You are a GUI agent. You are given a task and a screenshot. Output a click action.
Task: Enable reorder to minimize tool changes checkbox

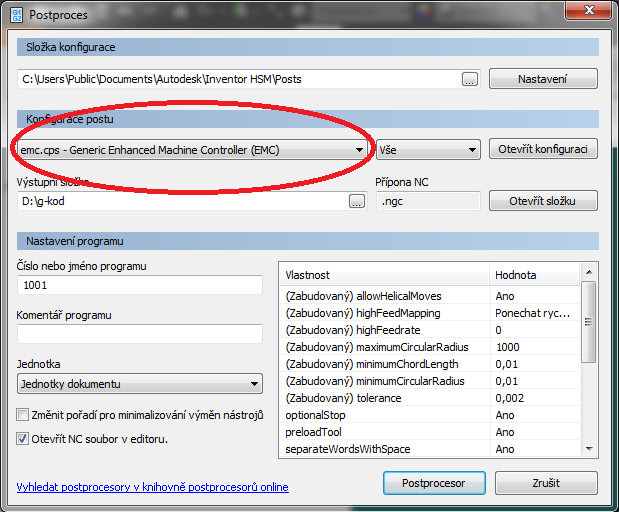[23, 415]
